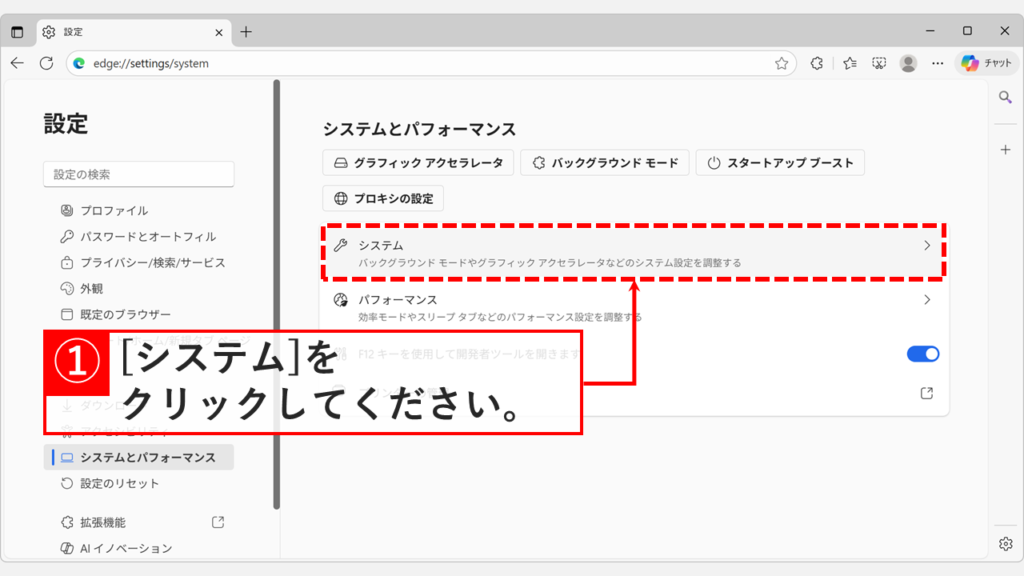Start a Web Capture screenshot
This screenshot has height=576, width=1024.
tap(879, 62)
